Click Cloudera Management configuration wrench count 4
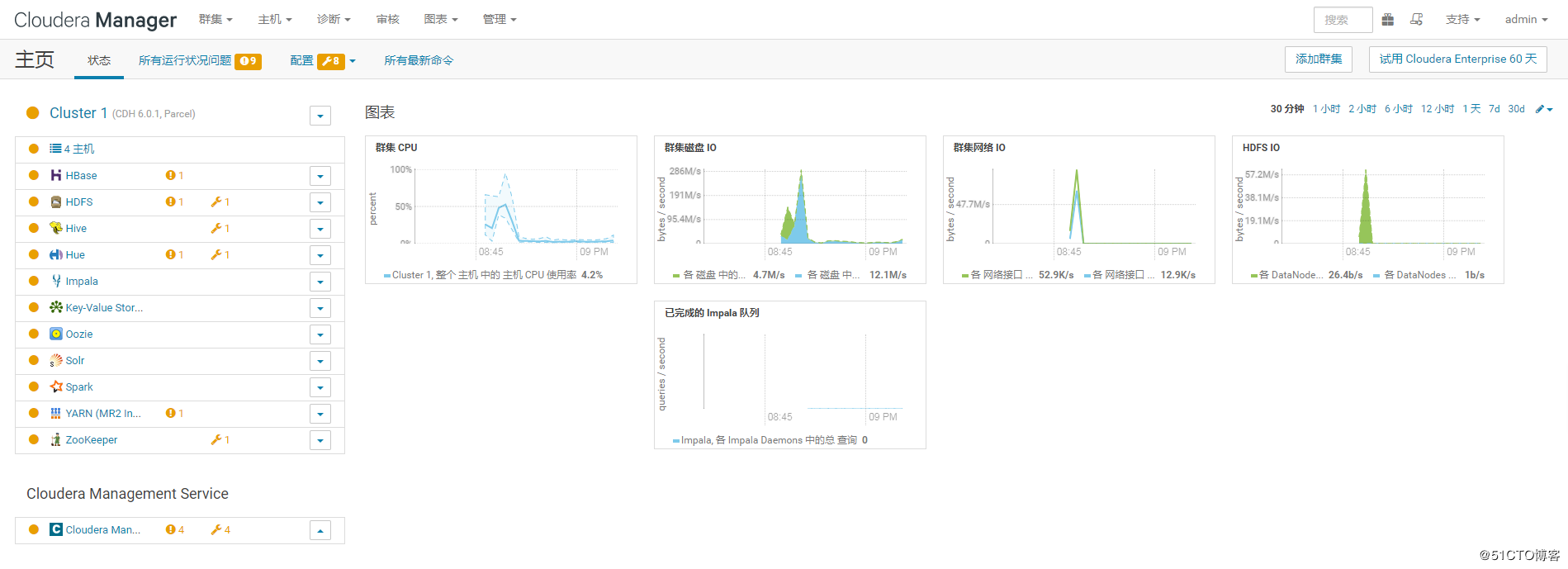 coord(220,529)
